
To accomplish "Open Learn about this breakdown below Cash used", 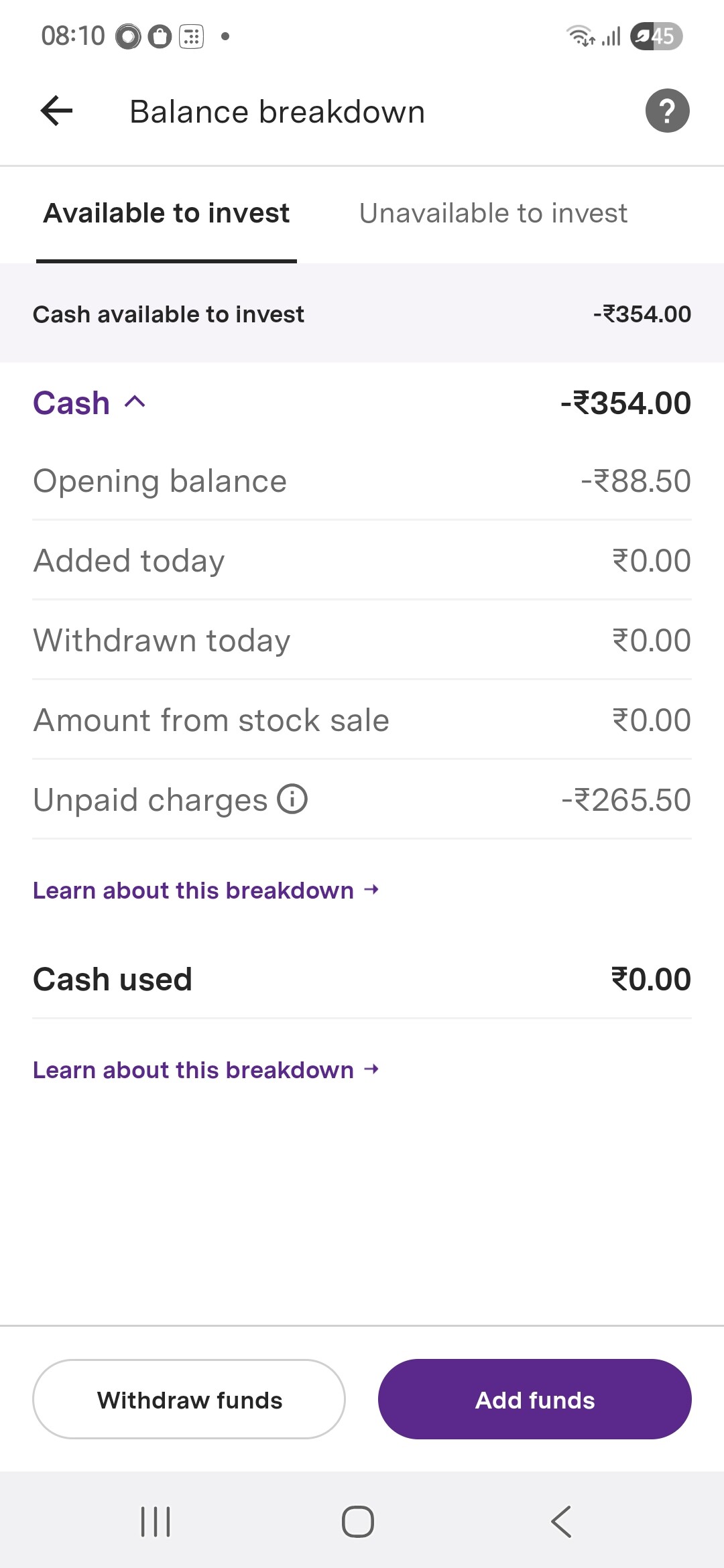I will [x=205, y=1070].
